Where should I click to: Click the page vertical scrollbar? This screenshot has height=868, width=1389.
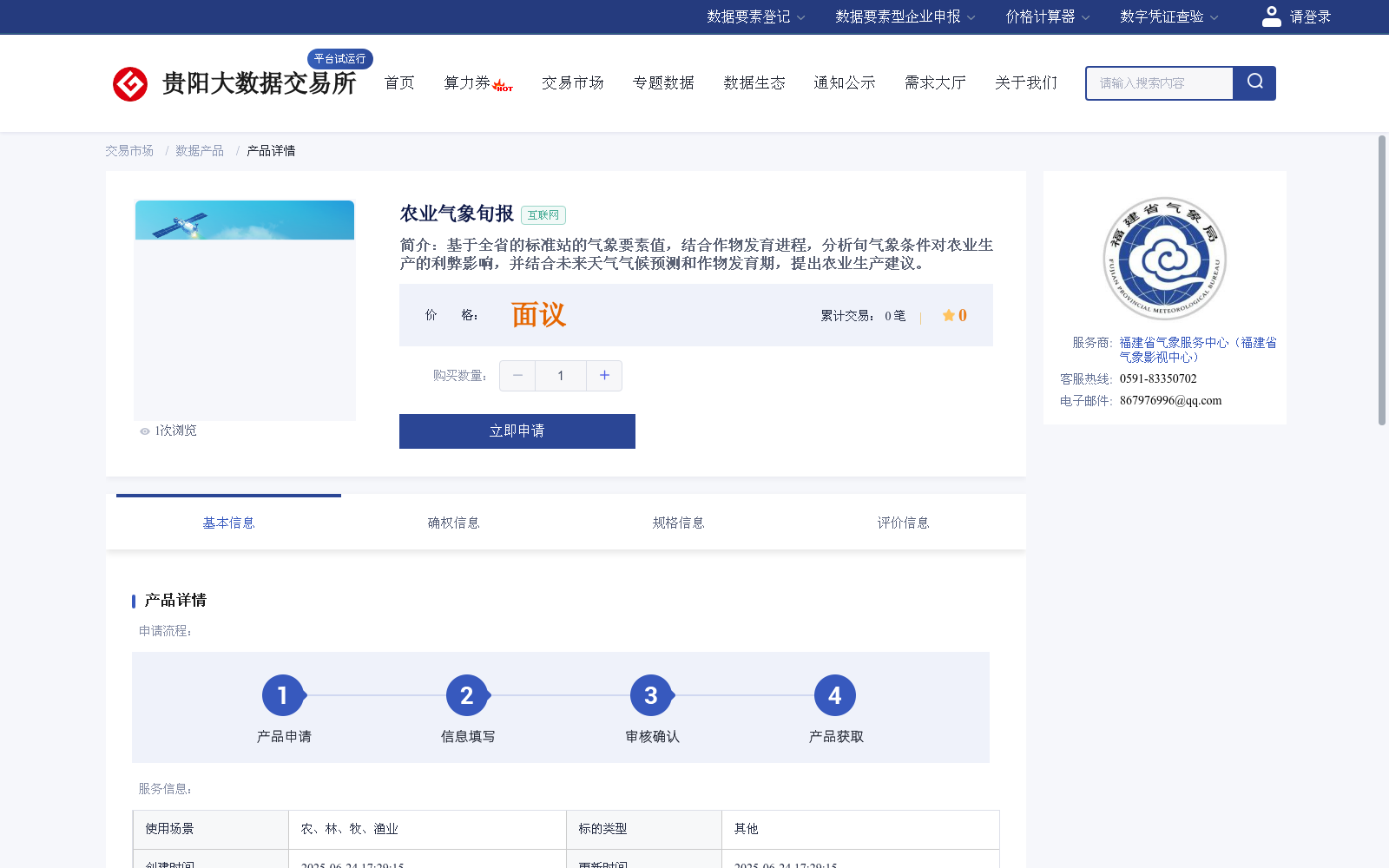tap(1382, 279)
